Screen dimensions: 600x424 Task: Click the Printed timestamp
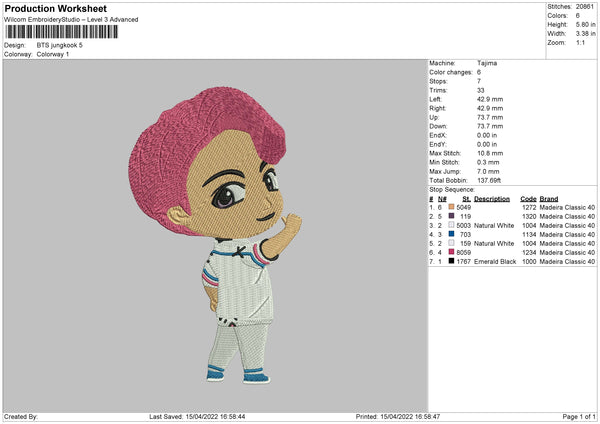tap(398, 417)
